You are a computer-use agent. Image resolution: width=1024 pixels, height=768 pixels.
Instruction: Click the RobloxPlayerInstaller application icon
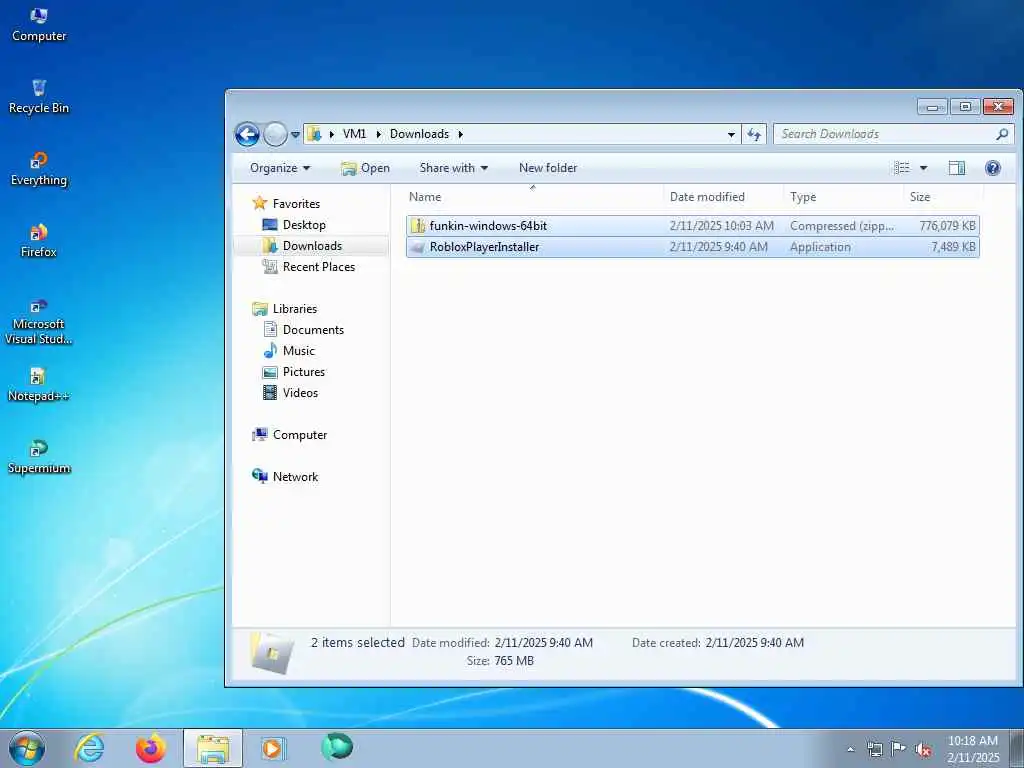click(x=418, y=247)
